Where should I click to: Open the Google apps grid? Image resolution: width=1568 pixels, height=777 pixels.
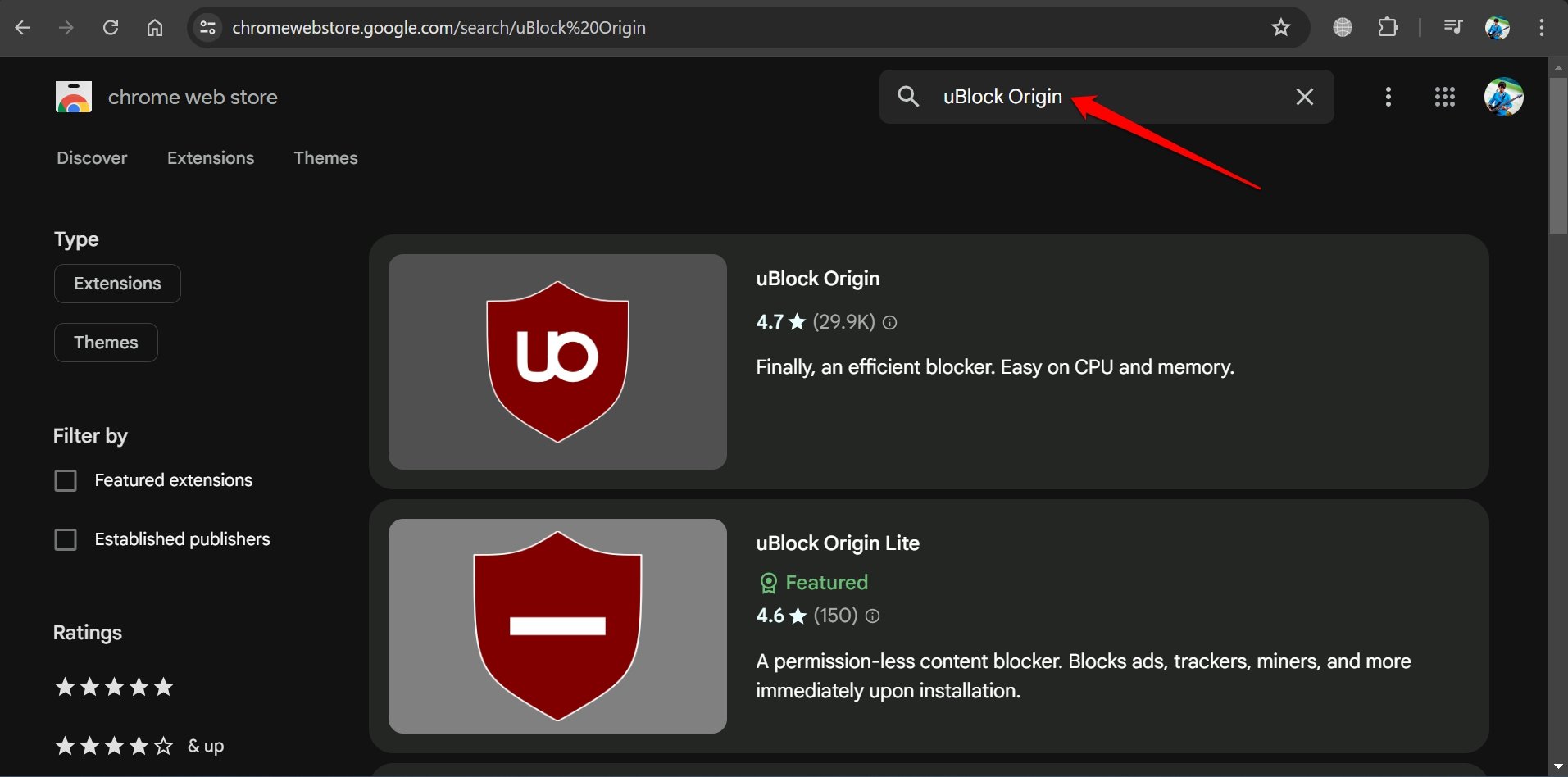point(1445,97)
